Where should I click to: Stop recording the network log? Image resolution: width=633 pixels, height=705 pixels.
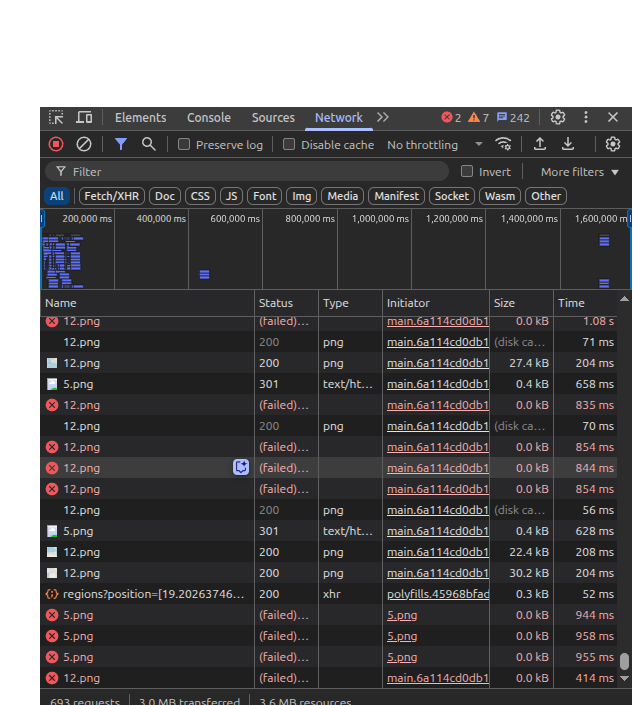56,144
